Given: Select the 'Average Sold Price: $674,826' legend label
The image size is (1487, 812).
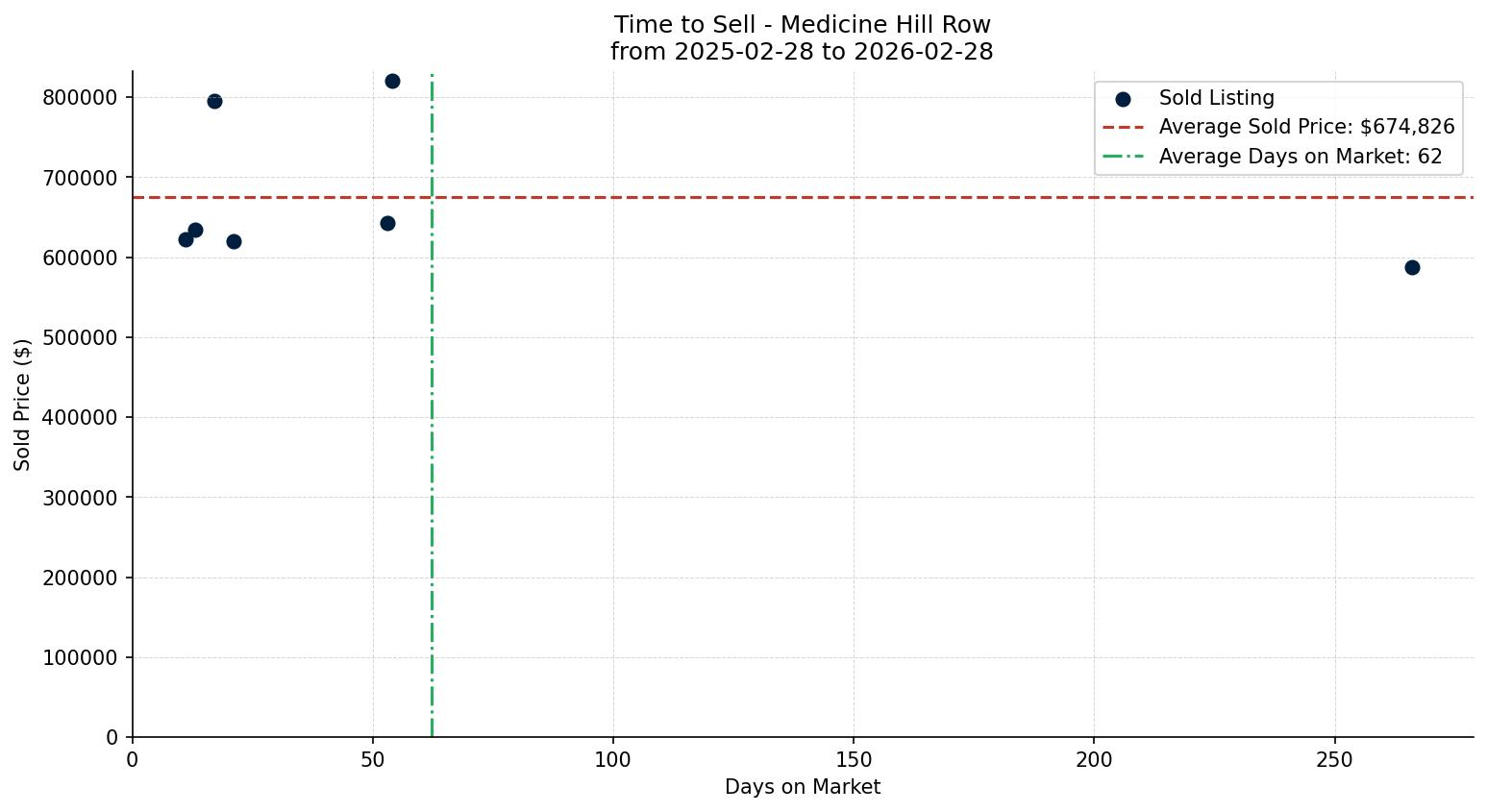Looking at the screenshot, I should click(x=1306, y=127).
